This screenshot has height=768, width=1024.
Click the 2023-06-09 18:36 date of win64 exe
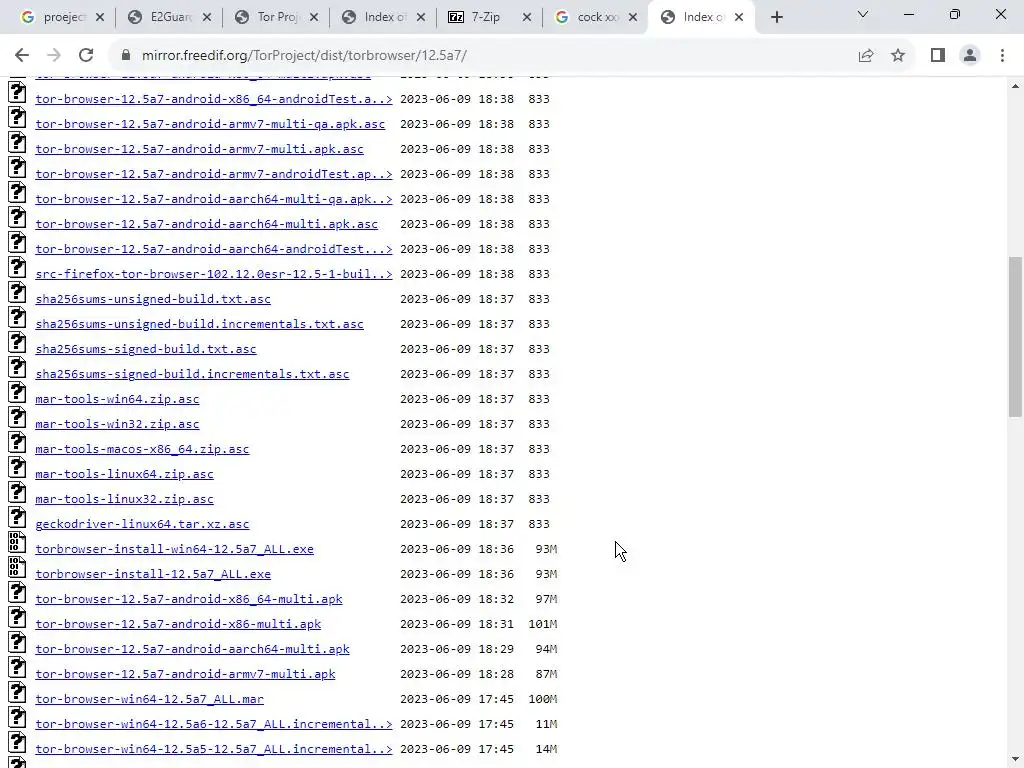(457, 549)
